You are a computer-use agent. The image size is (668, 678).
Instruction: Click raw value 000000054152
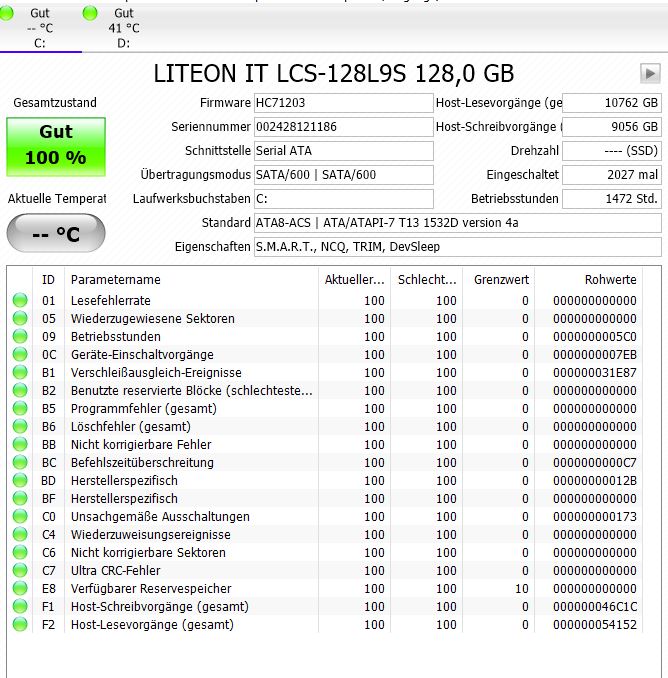click(x=594, y=625)
